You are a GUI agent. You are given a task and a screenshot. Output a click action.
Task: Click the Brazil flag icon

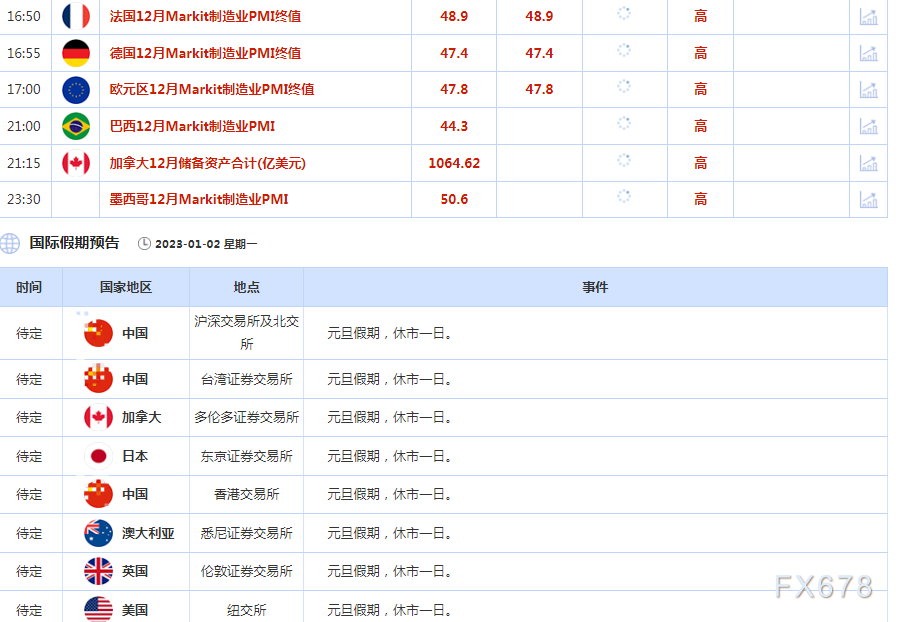(76, 126)
